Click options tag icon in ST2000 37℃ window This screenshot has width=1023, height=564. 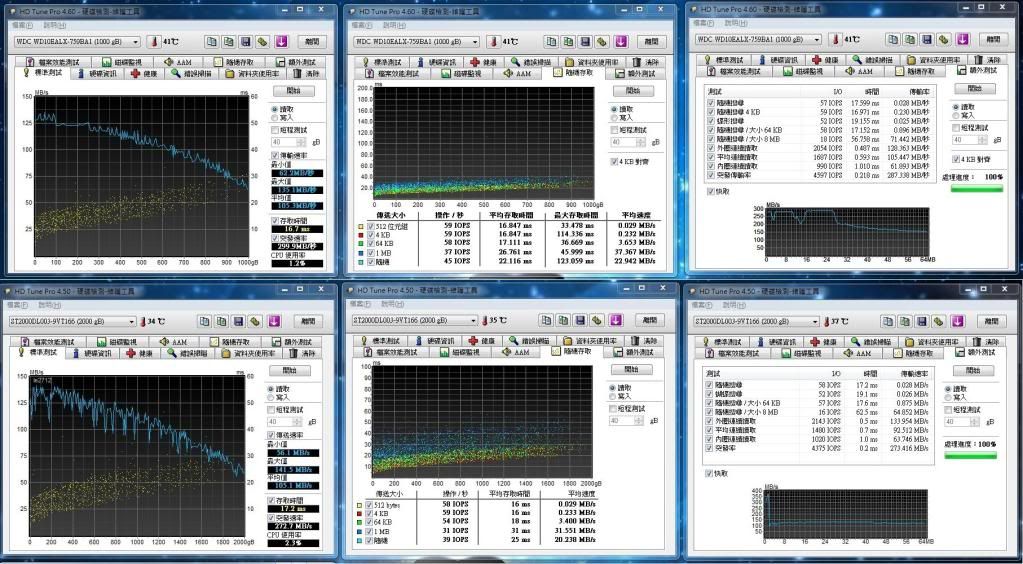coord(938,321)
